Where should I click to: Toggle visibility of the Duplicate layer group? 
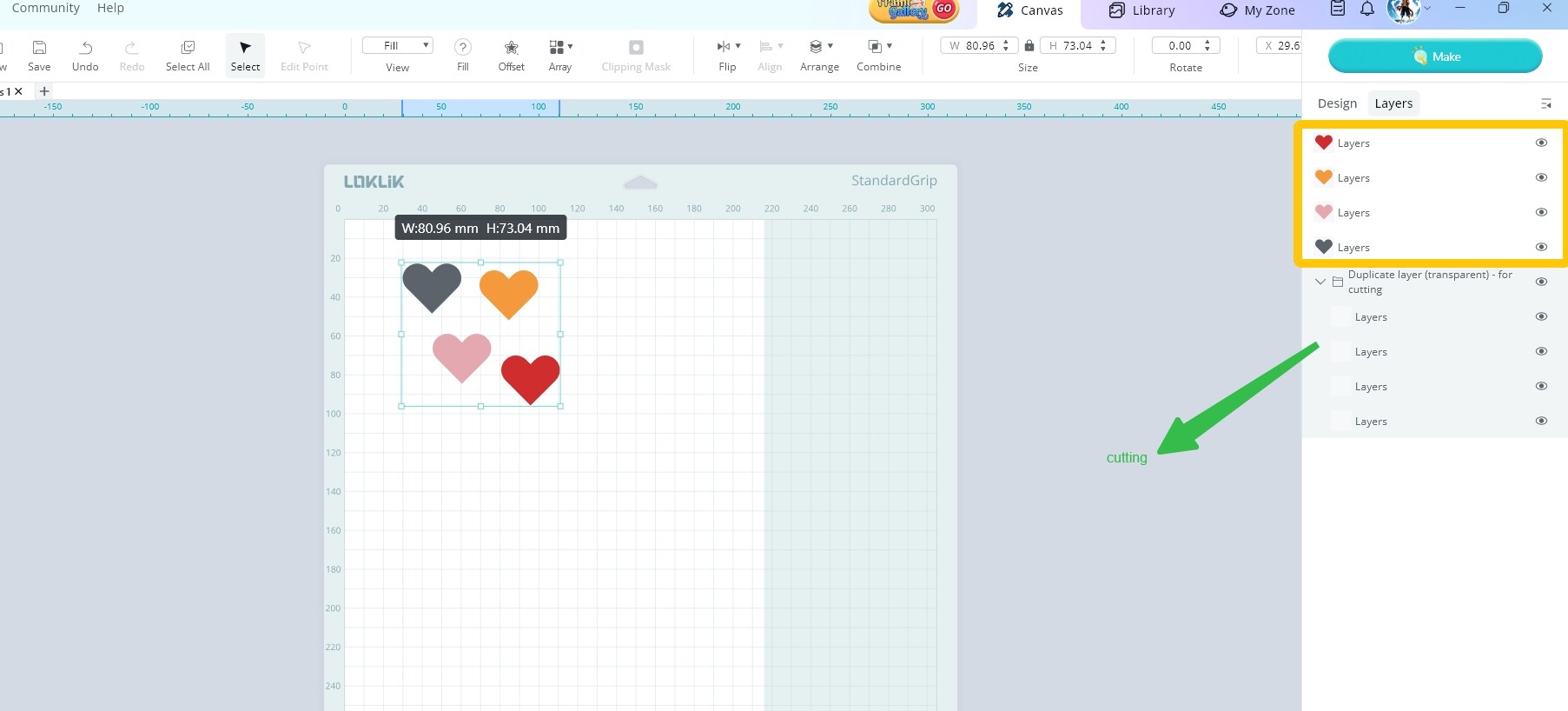1541,282
